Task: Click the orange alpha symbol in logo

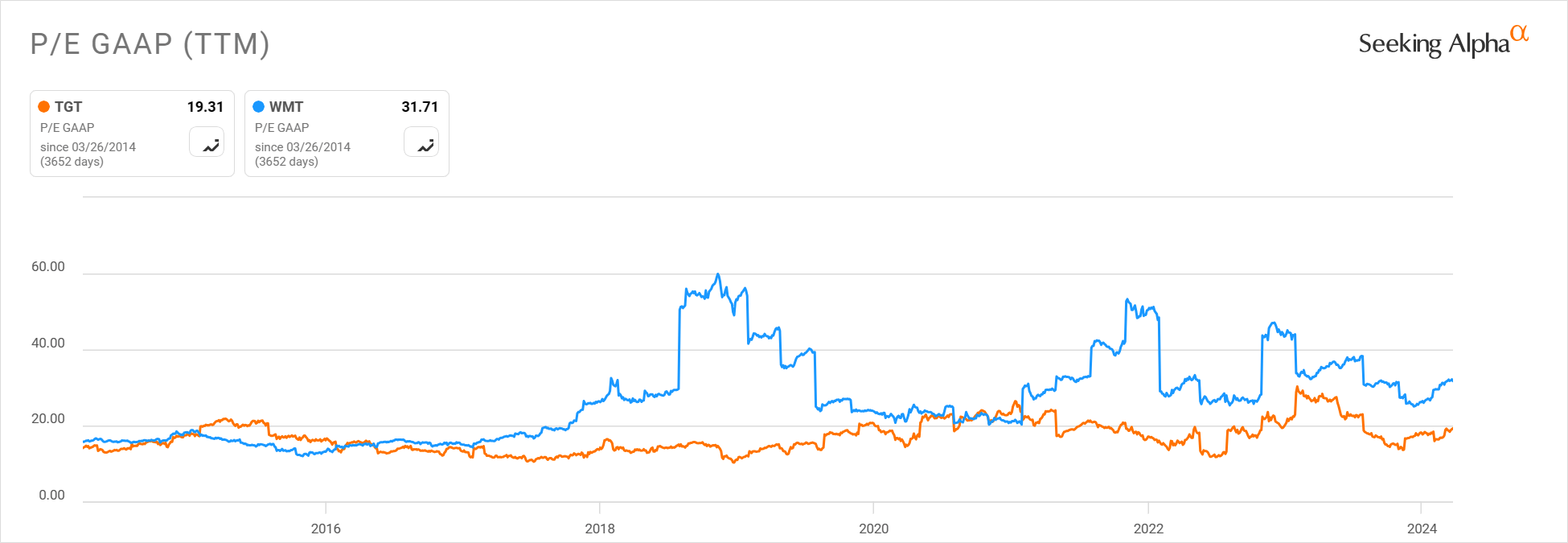Action: (x=1519, y=32)
